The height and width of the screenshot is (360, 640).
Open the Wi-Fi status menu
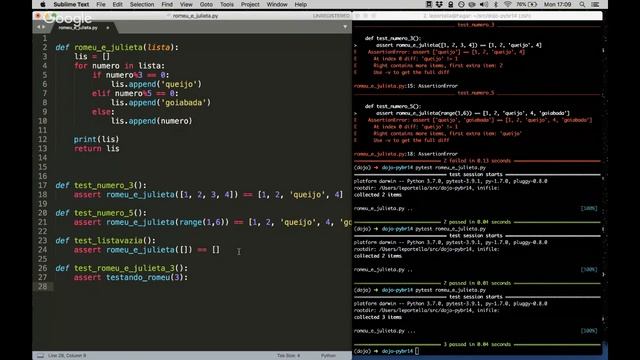pyautogui.click(x=507, y=4)
